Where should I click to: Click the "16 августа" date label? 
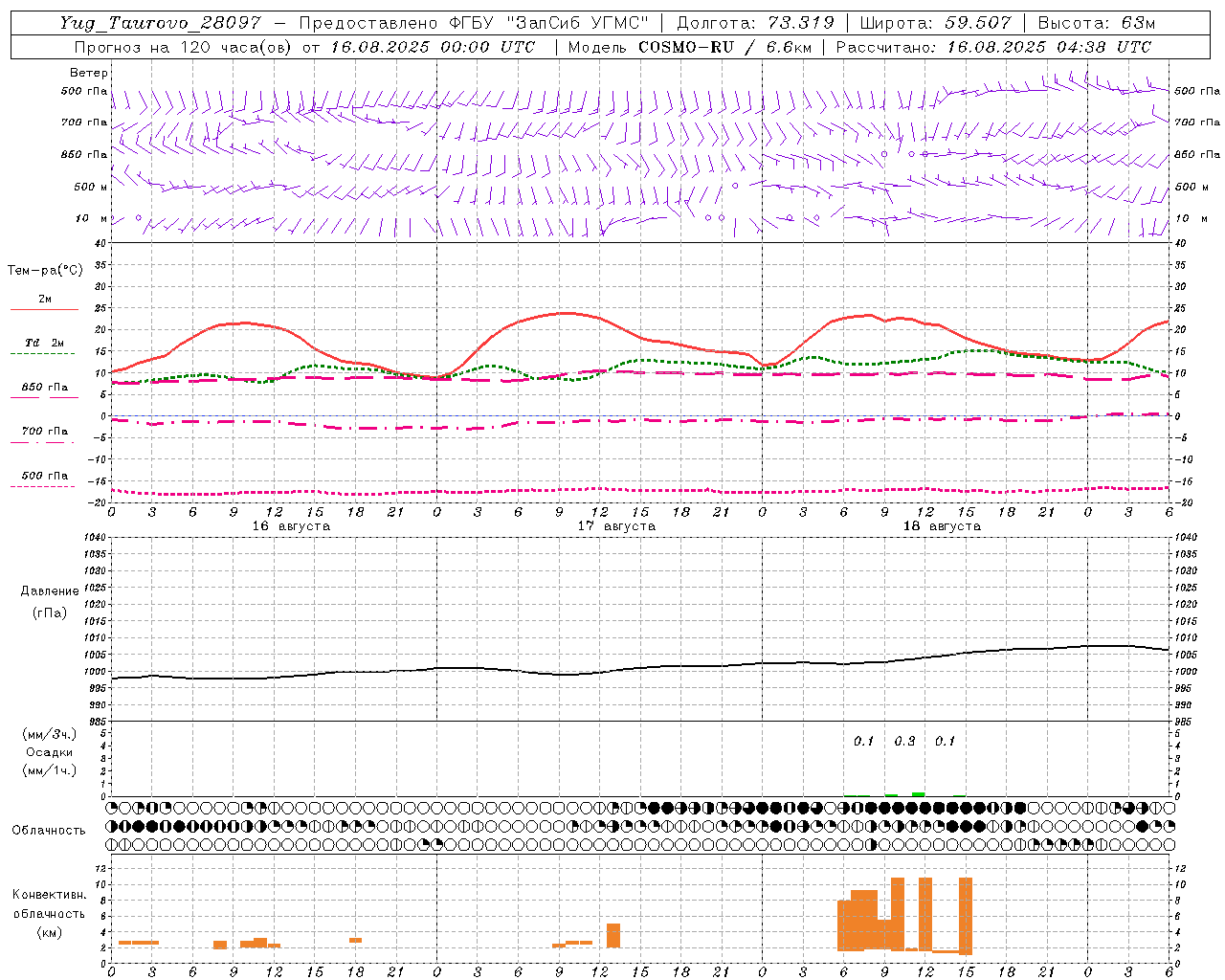pos(291,526)
